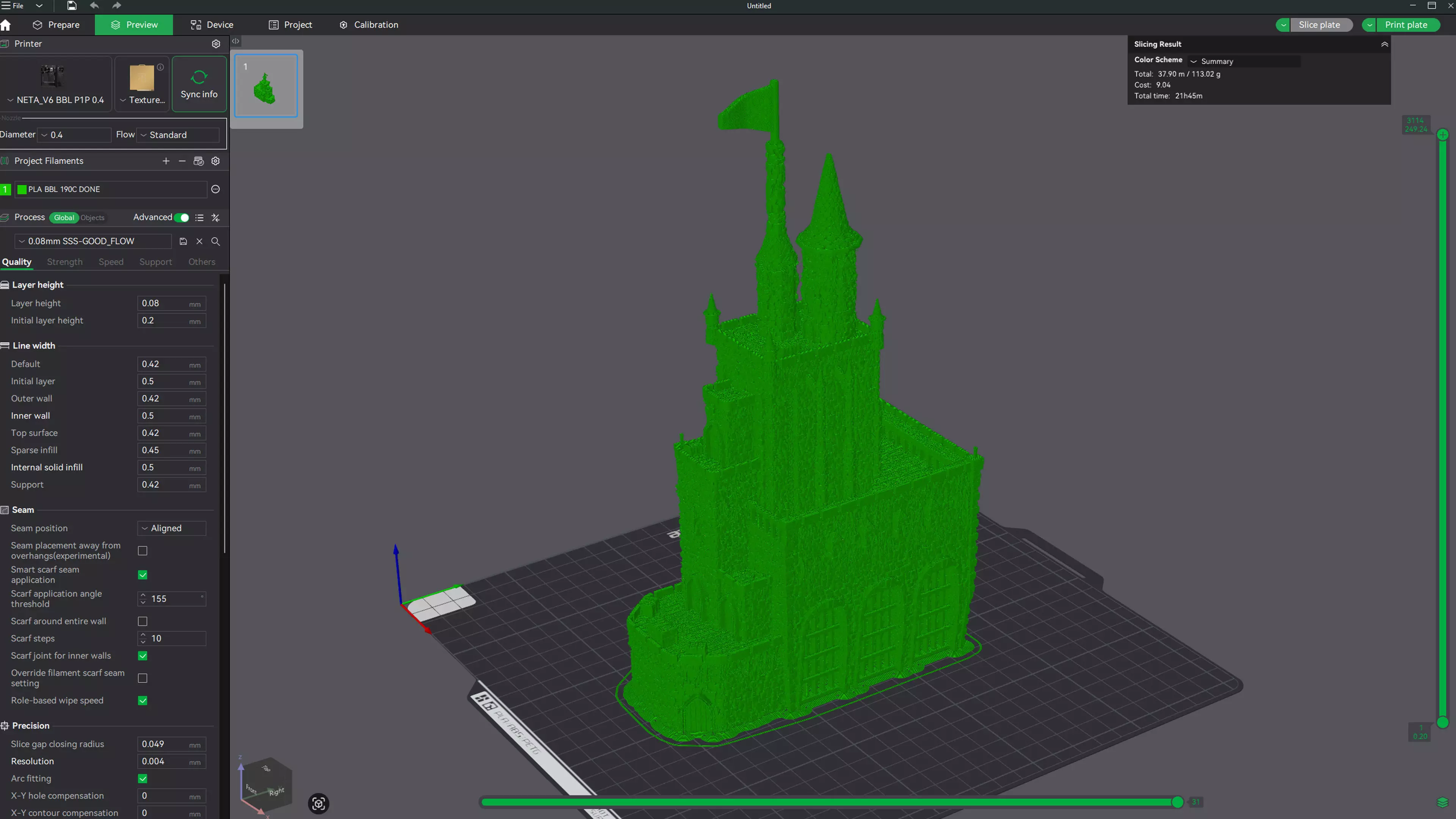Open the File menu dropdown arrow
Viewport: 1456px width, 819px height.
coord(39,6)
